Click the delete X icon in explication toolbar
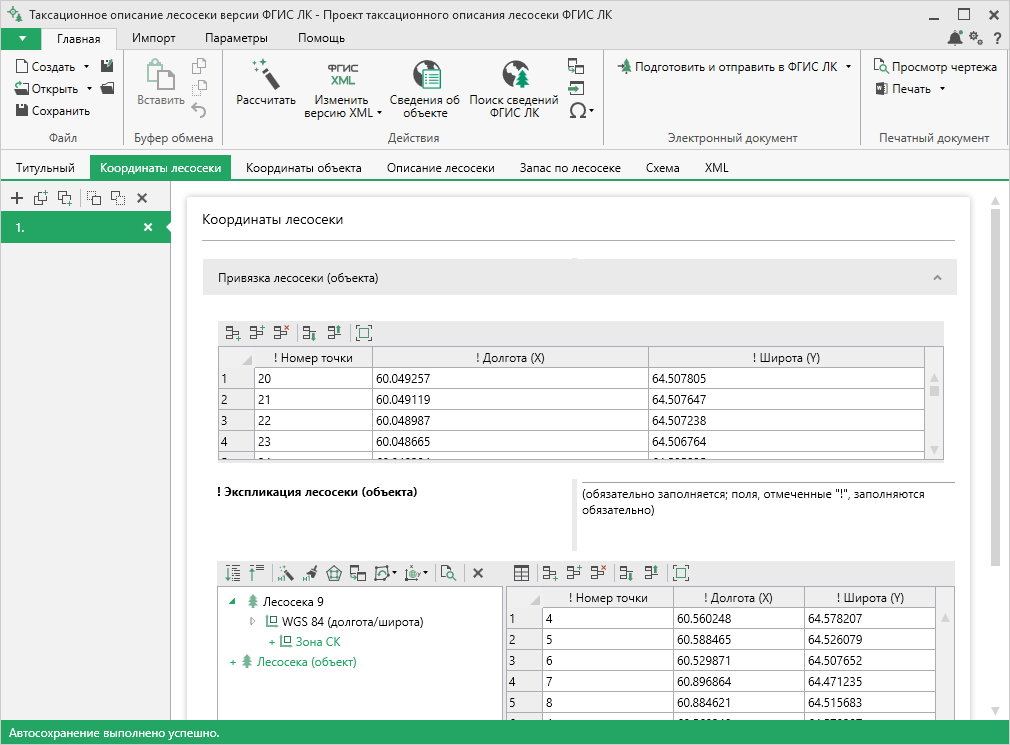 pos(478,573)
